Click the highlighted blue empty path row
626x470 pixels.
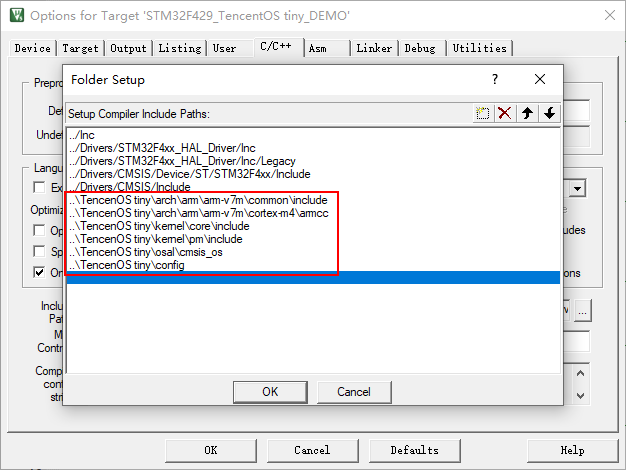[x=313, y=278]
